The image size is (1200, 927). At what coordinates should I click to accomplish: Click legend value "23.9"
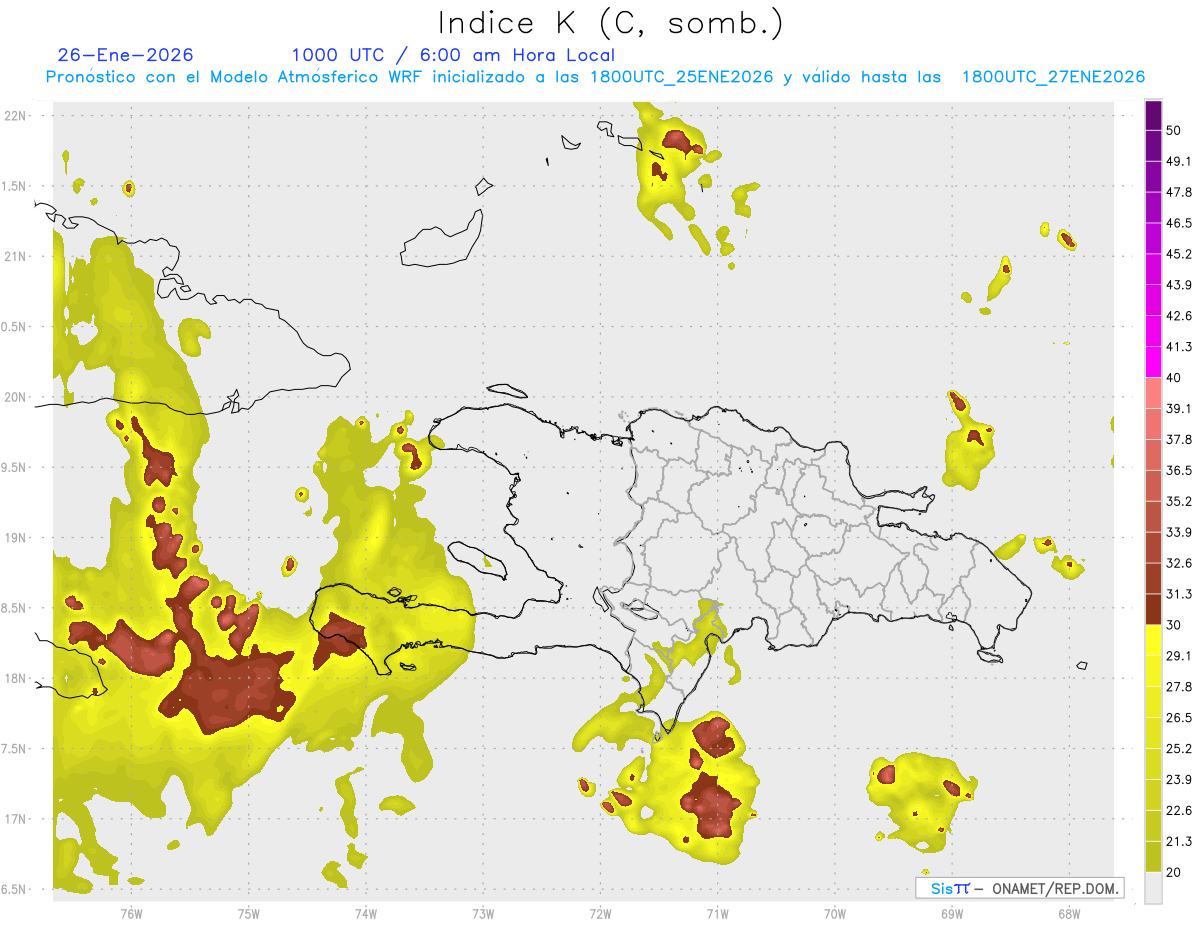[x=1180, y=779]
